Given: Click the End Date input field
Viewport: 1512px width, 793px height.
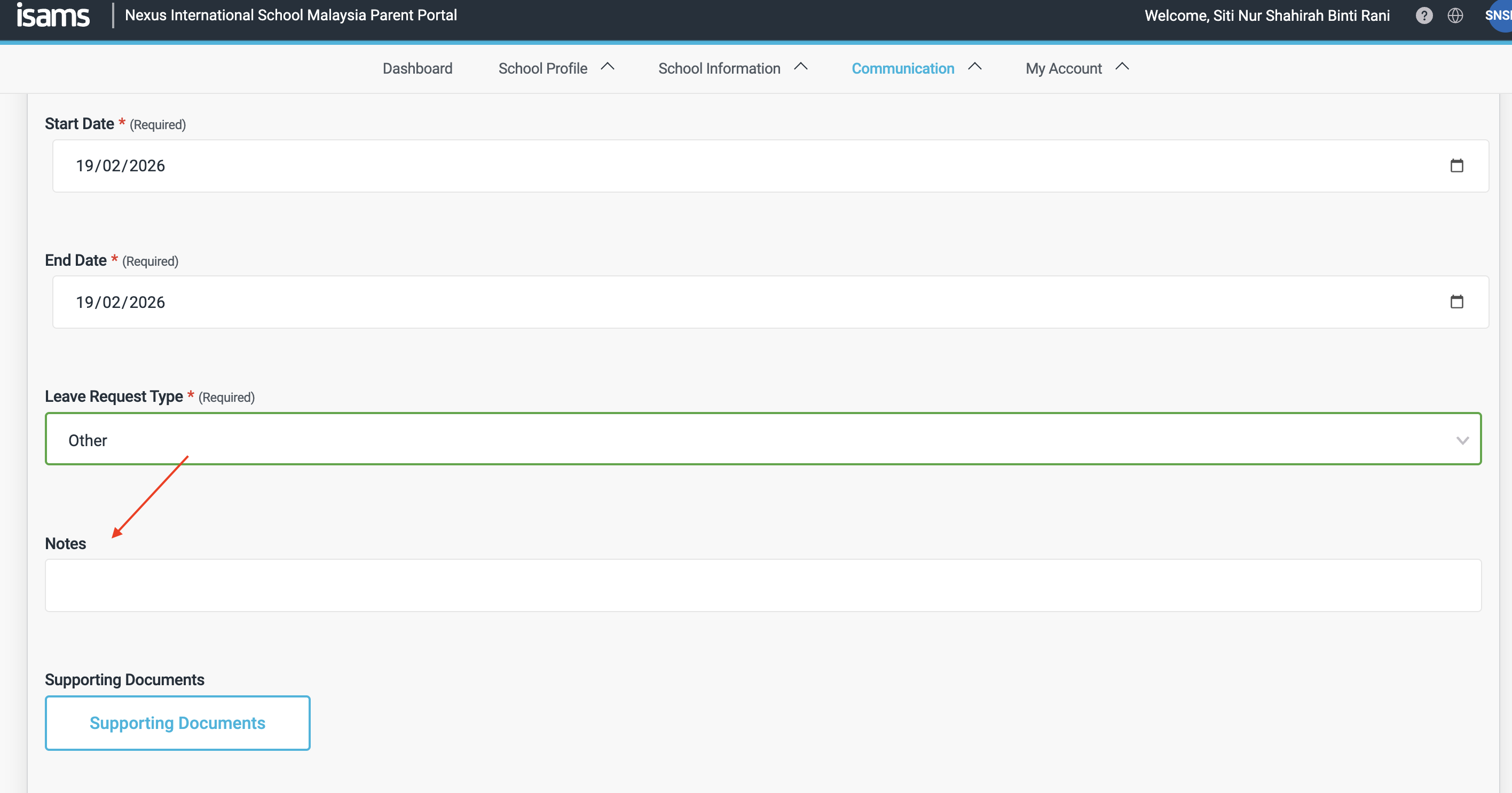Looking at the screenshot, I should pos(704,302).
